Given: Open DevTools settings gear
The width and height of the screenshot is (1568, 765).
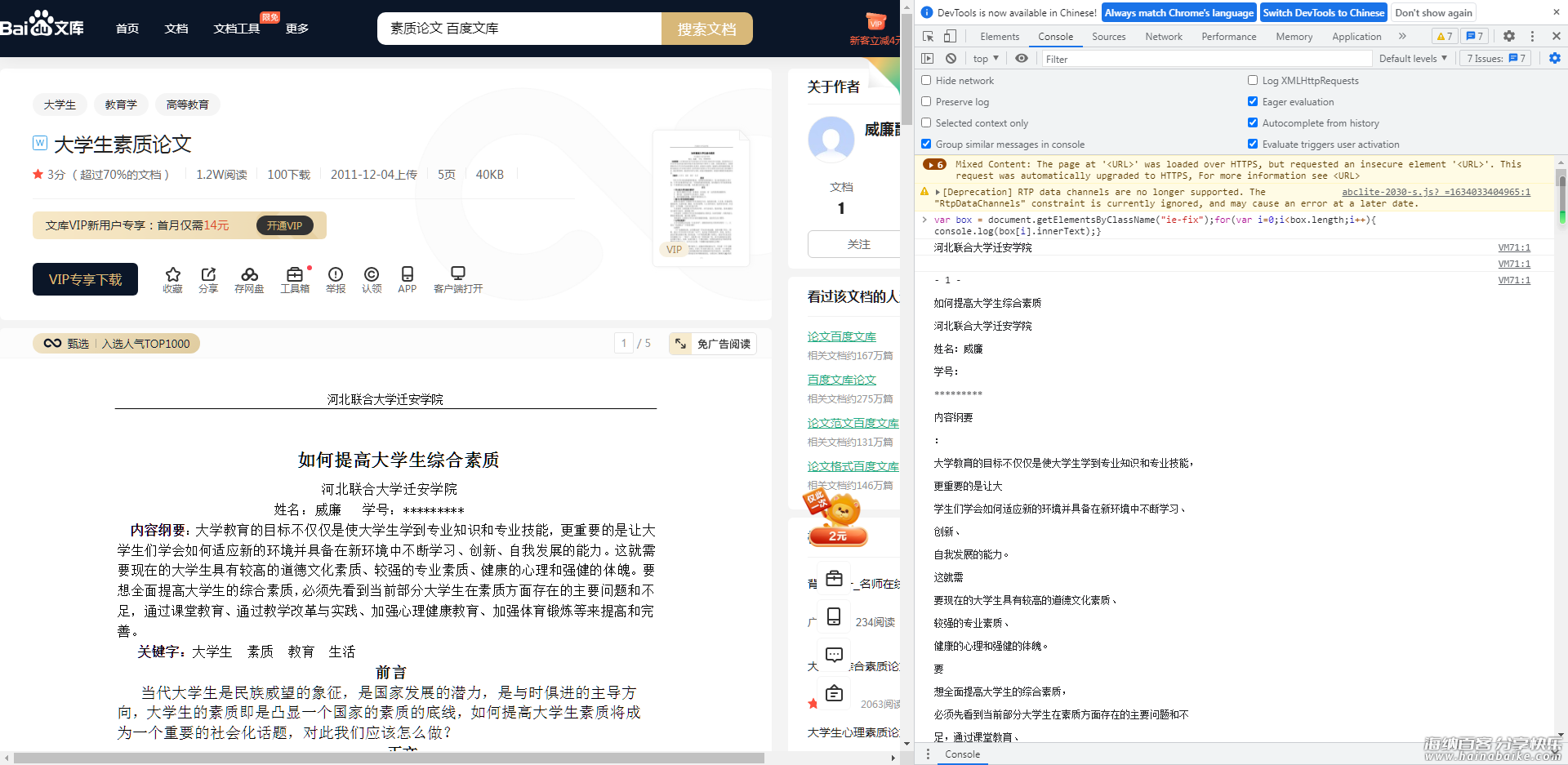Looking at the screenshot, I should point(1509,36).
